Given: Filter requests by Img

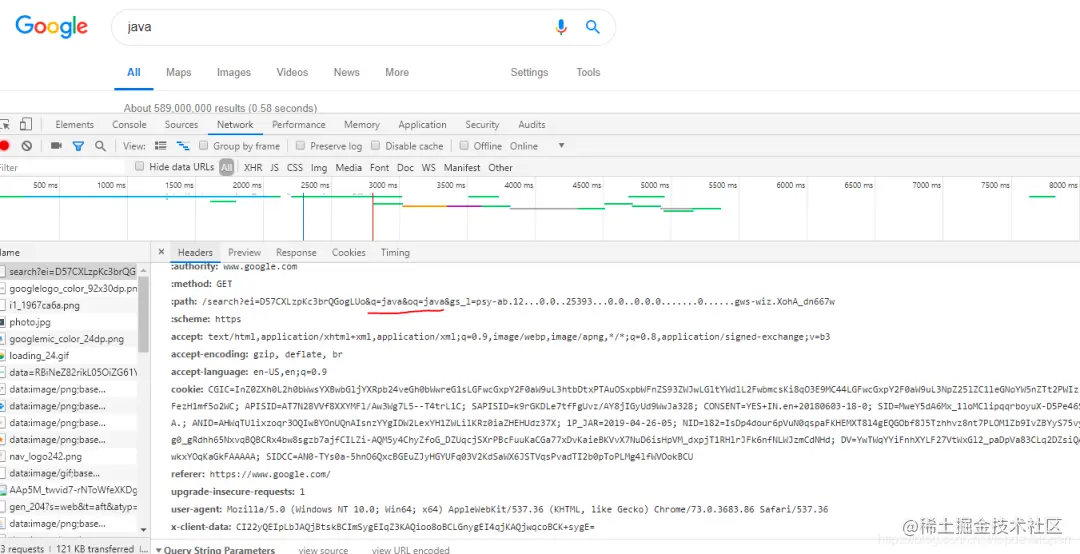Looking at the screenshot, I should click(x=319, y=167).
